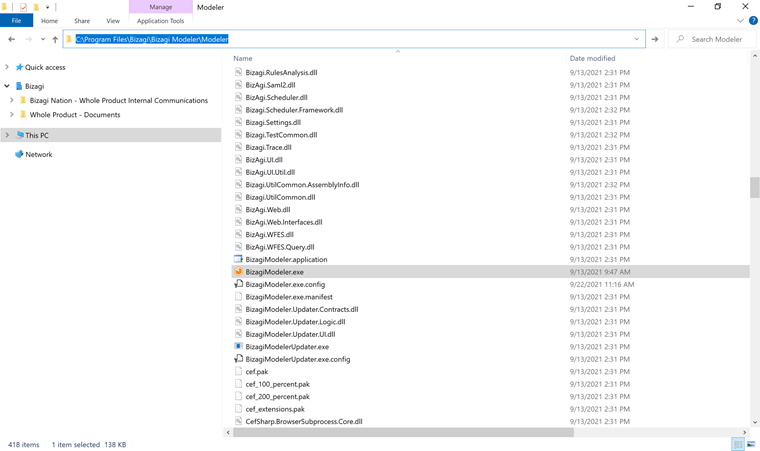Select the file BizAgi.Scheduler.dll
The width and height of the screenshot is (760, 451).
tap(276, 97)
